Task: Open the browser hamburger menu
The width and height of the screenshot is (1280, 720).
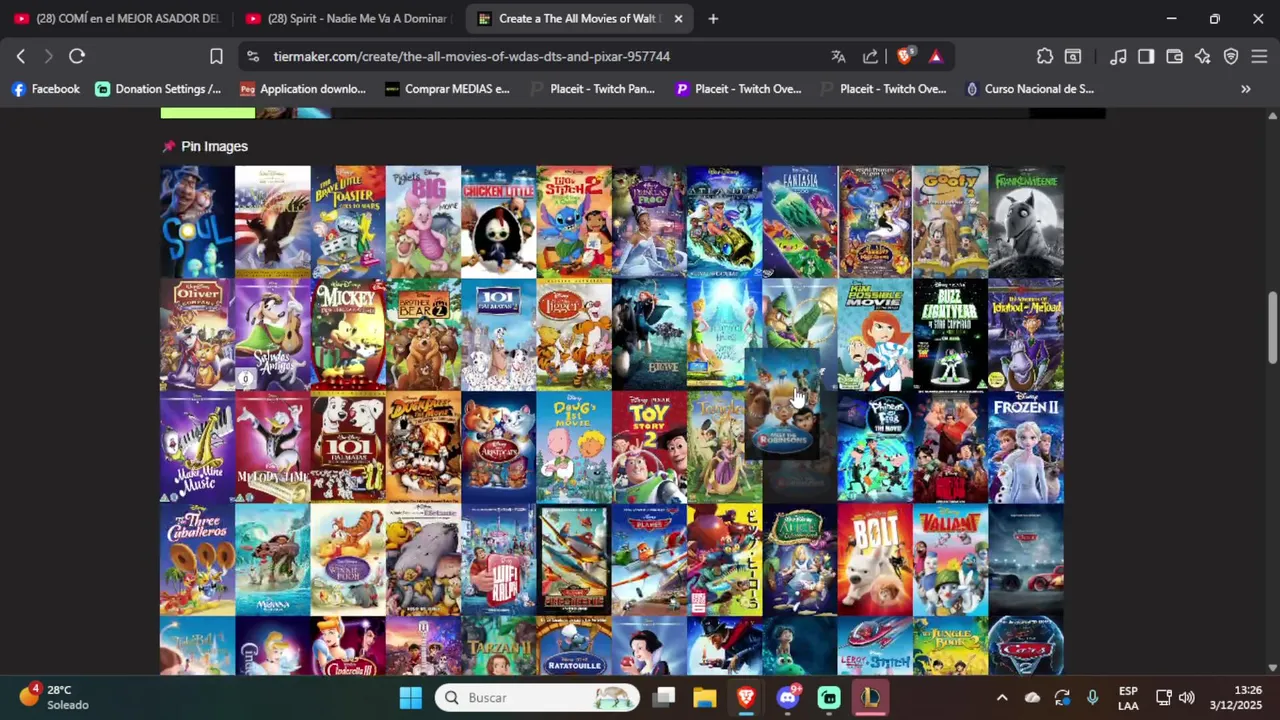Action: [x=1259, y=57]
